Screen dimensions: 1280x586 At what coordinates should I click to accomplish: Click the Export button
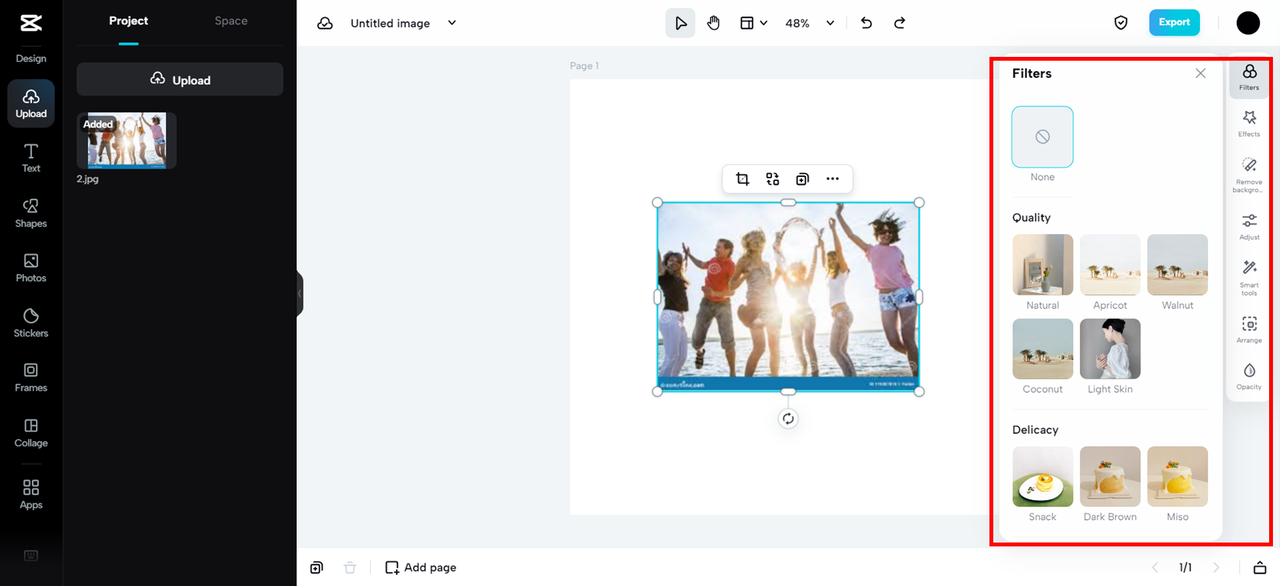coord(1174,21)
